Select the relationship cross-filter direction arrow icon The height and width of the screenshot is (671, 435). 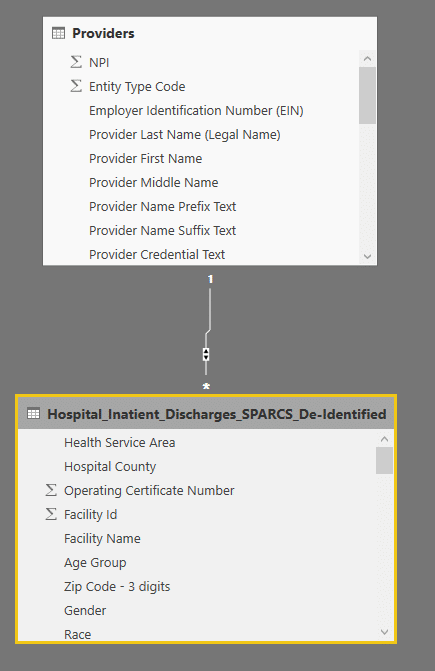pos(206,354)
